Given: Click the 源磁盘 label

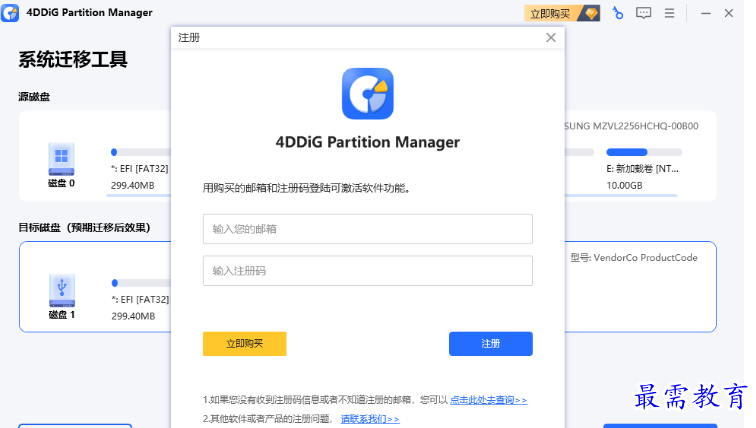Looking at the screenshot, I should tap(34, 97).
